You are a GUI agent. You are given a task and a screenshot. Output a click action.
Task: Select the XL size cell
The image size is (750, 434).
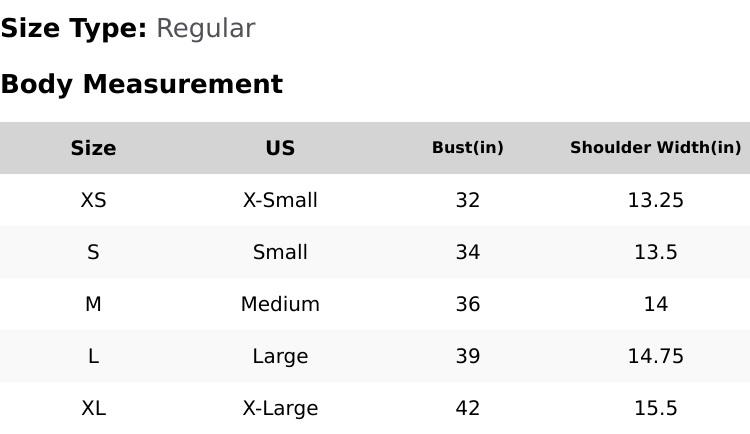click(93, 408)
